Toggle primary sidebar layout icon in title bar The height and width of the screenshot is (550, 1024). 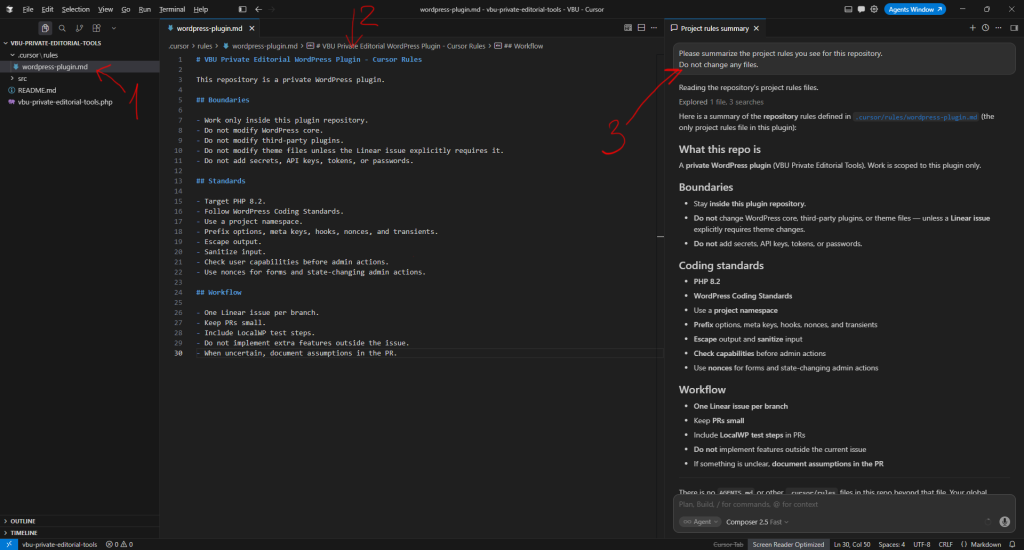click(242, 9)
